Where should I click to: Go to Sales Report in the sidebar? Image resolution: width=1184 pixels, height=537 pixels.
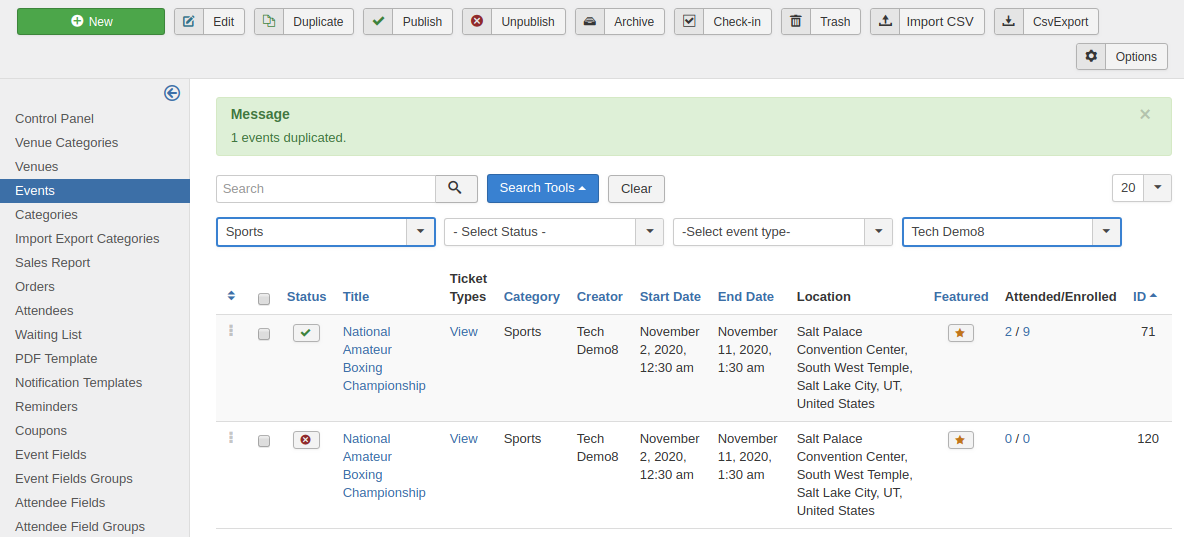tap(53, 263)
